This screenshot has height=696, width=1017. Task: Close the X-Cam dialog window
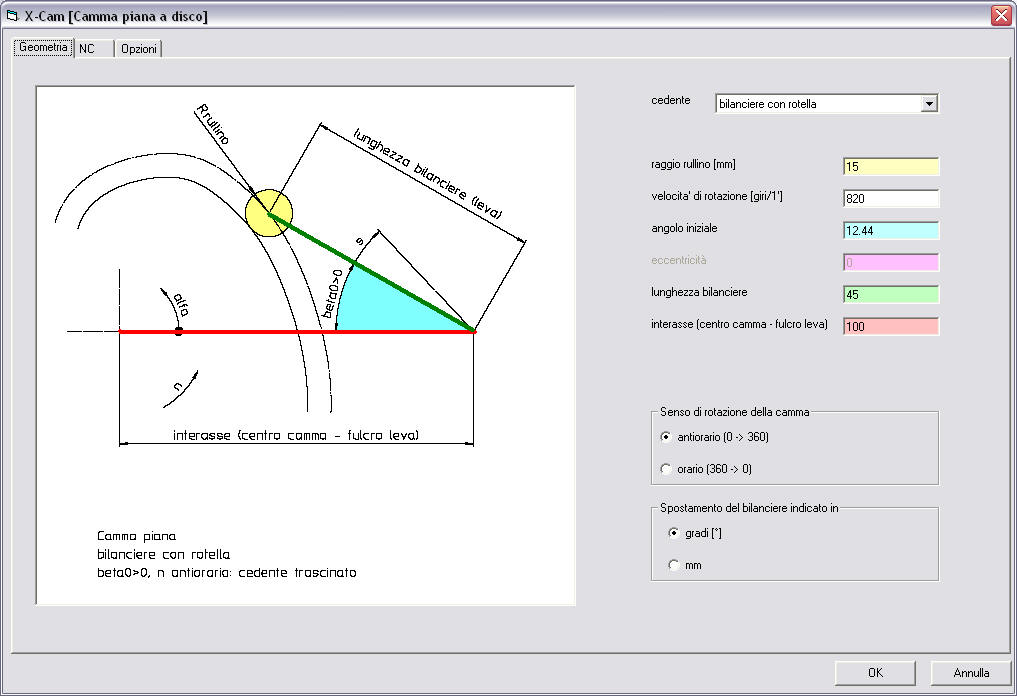tap(1001, 16)
